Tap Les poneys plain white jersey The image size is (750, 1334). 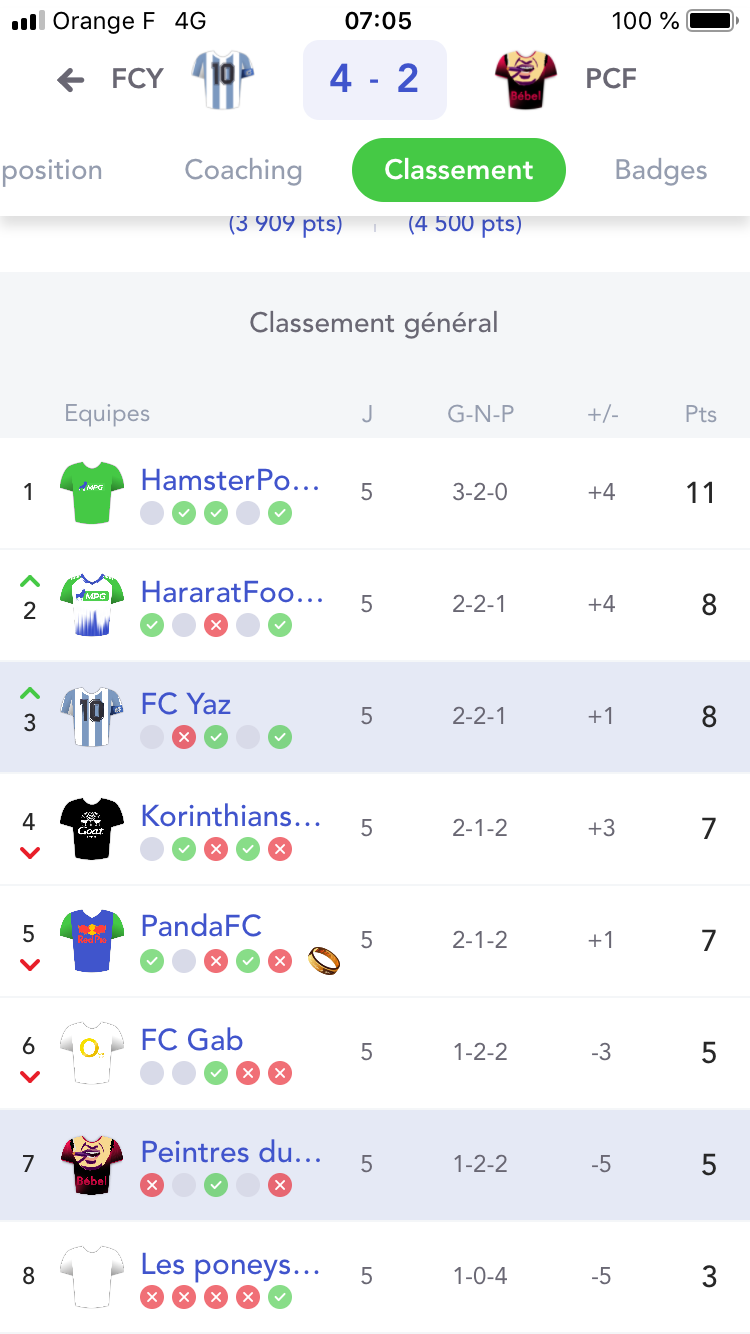(92, 1276)
